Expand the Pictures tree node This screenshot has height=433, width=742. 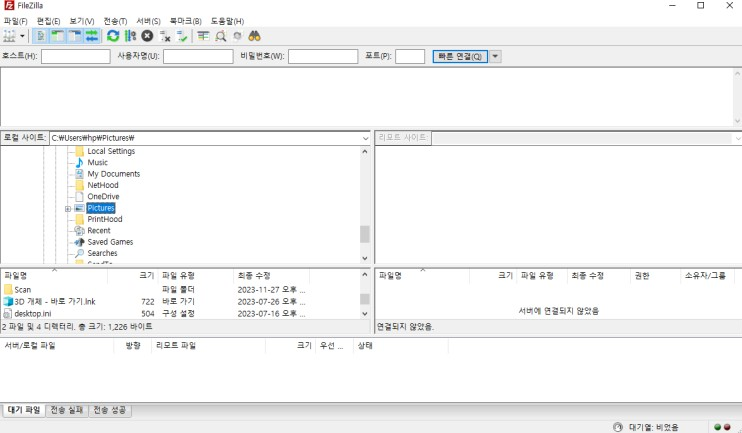tap(68, 209)
